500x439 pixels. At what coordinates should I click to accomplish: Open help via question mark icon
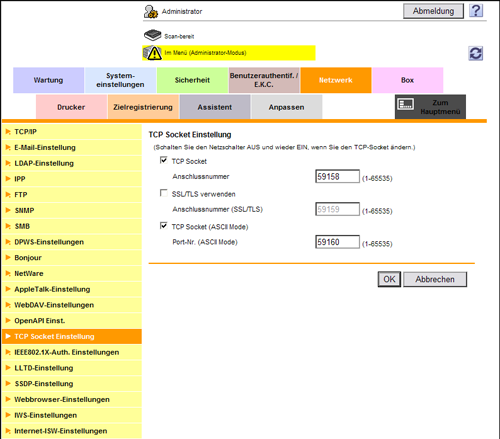[476, 11]
